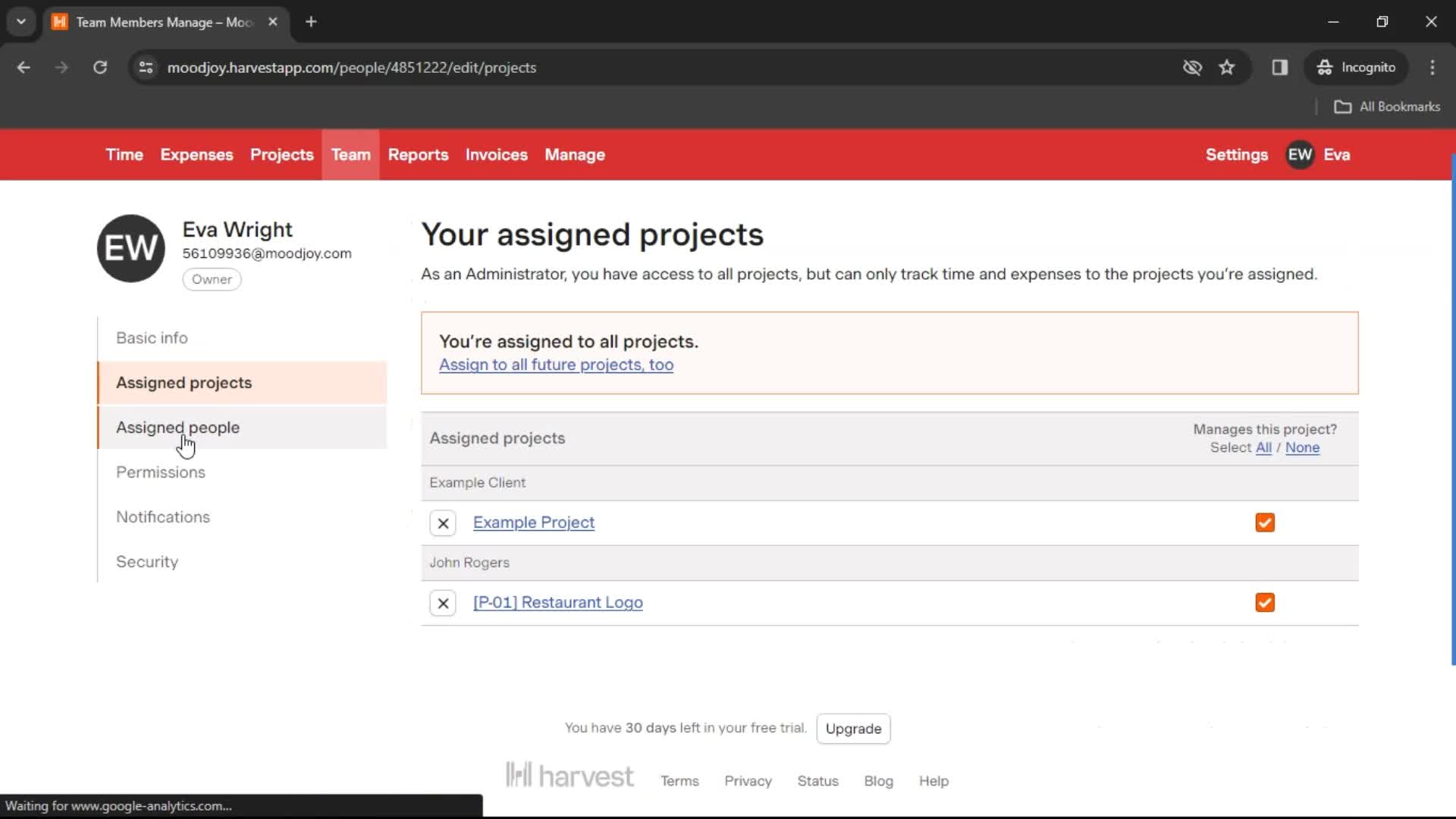Click the Owner role label badge
1456x819 pixels.
point(211,279)
